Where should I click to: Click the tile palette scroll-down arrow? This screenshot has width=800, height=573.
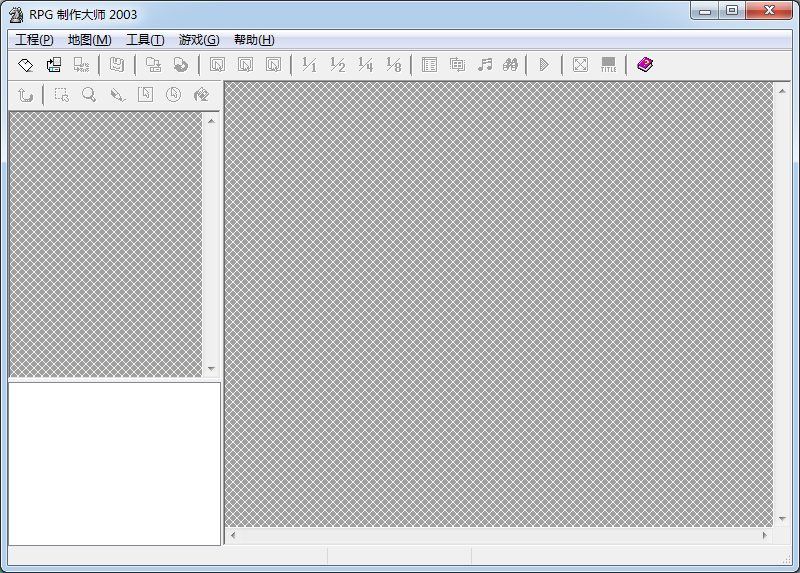point(211,369)
